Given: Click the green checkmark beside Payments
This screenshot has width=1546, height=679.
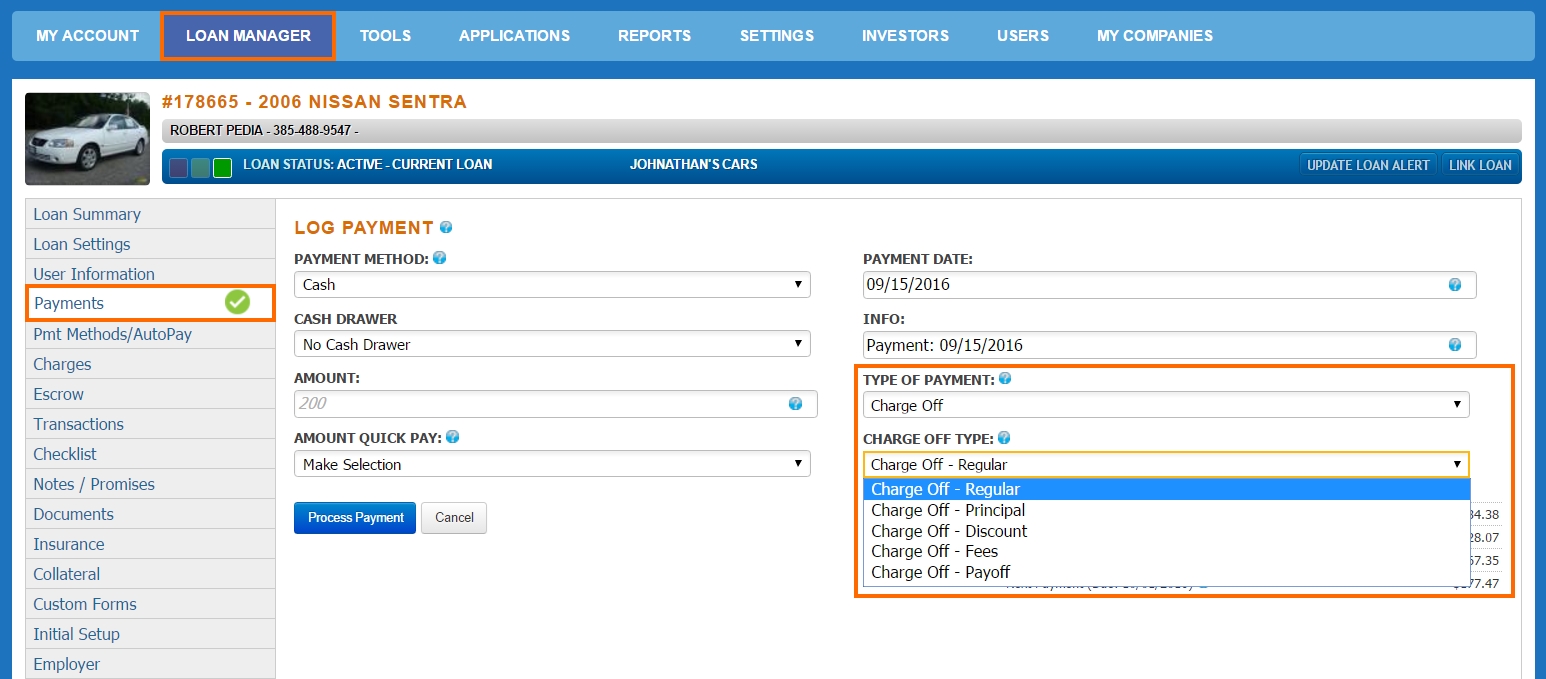Looking at the screenshot, I should point(237,303).
